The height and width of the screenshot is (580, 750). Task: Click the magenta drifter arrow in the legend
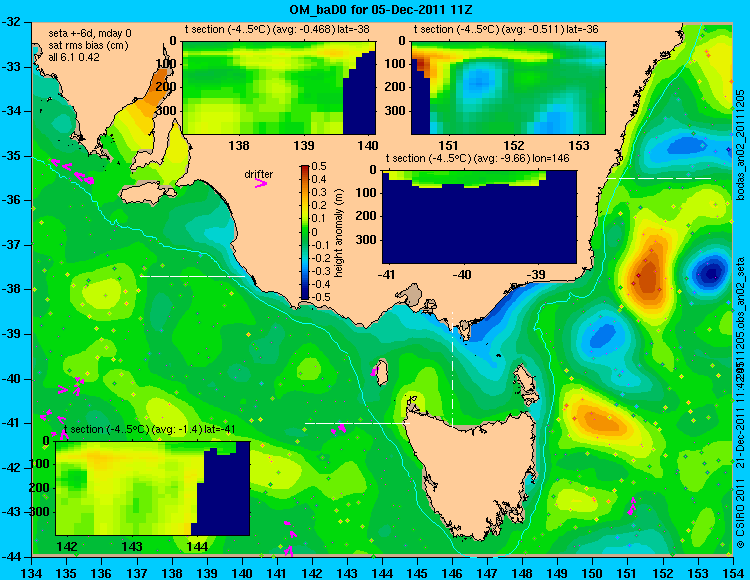[261, 183]
